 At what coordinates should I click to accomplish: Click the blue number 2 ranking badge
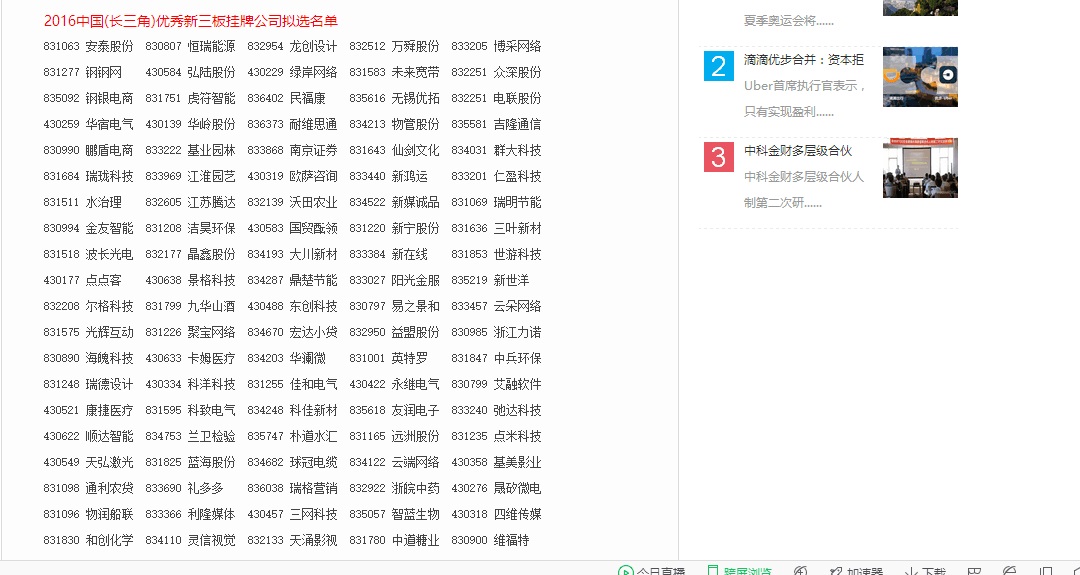[718, 66]
